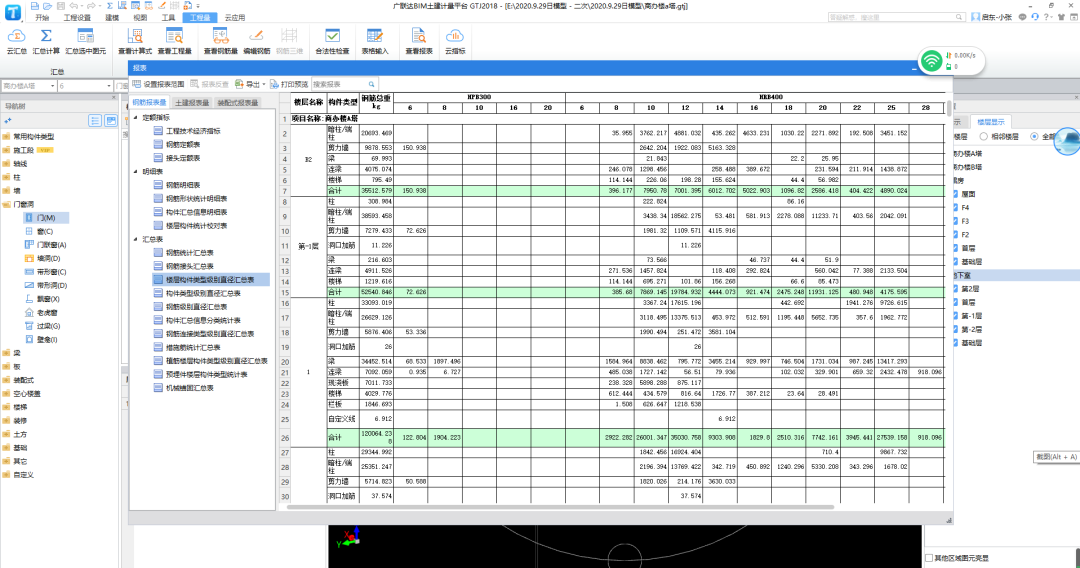This screenshot has height=568, width=1080.
Task: Open 钢筋明细表 report
Action: [183, 185]
